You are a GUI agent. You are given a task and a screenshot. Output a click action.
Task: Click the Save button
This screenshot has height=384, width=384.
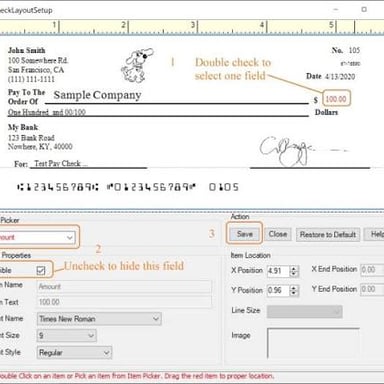pyautogui.click(x=245, y=234)
